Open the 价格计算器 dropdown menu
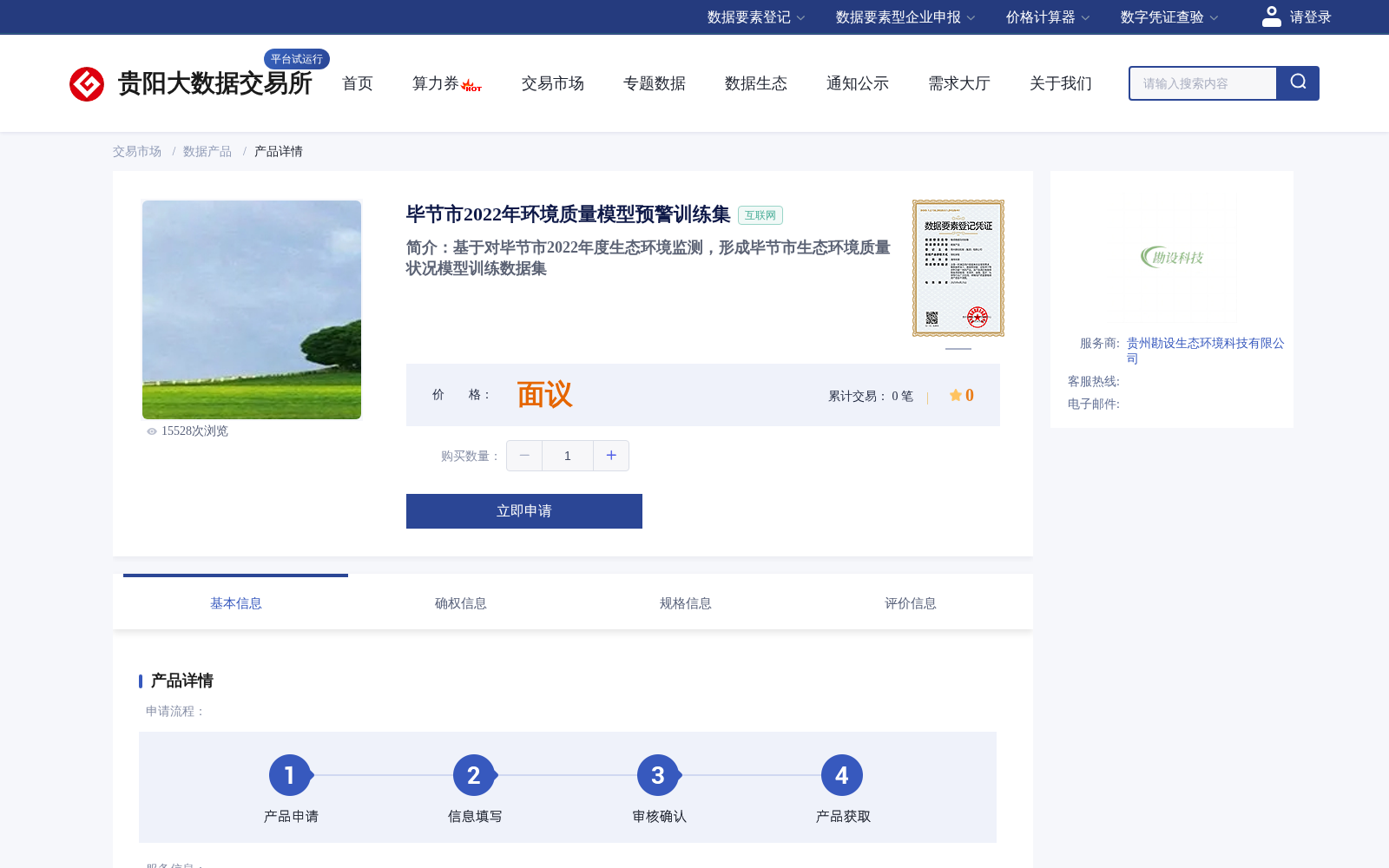1389x868 pixels. point(1048,17)
